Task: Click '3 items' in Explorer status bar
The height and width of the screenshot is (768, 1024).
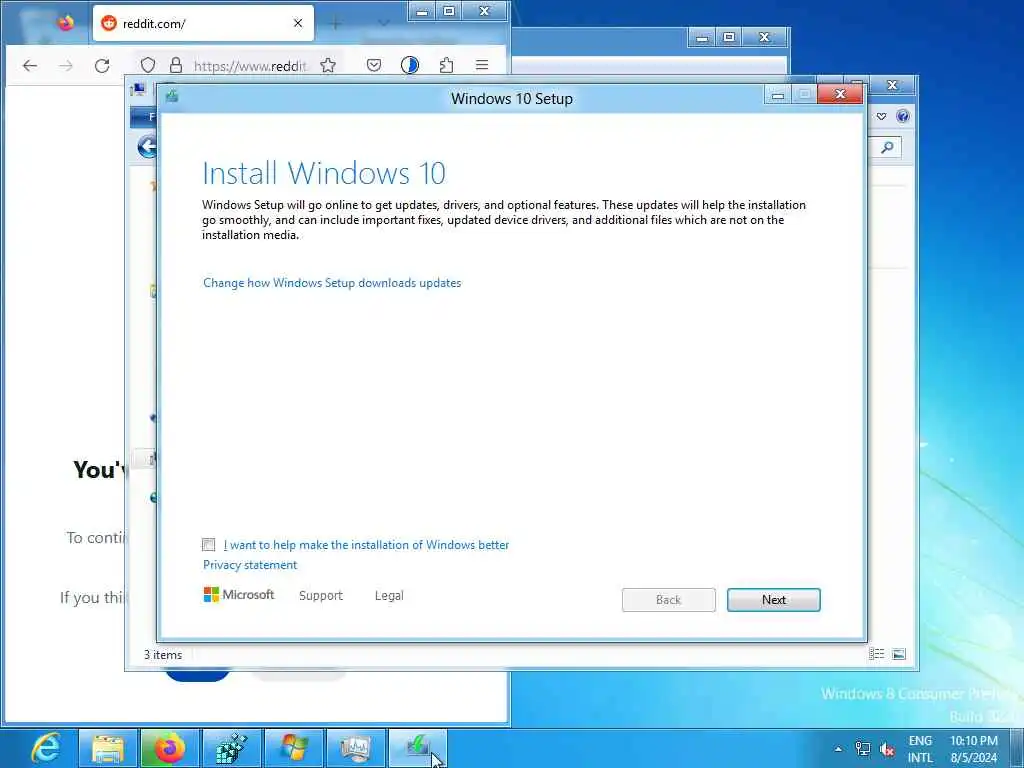Action: point(163,654)
